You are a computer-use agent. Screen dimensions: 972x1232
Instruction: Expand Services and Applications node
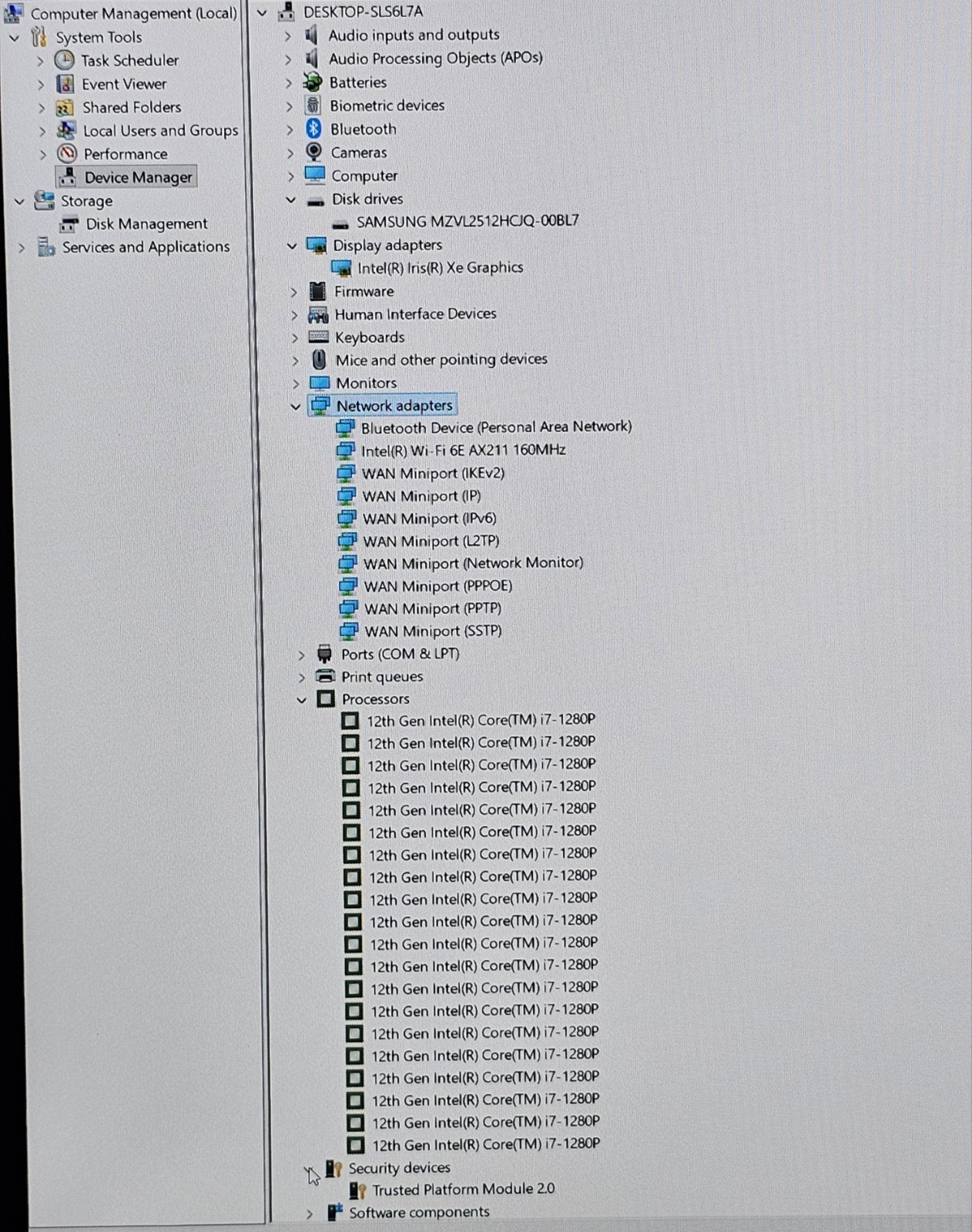pyautogui.click(x=22, y=247)
